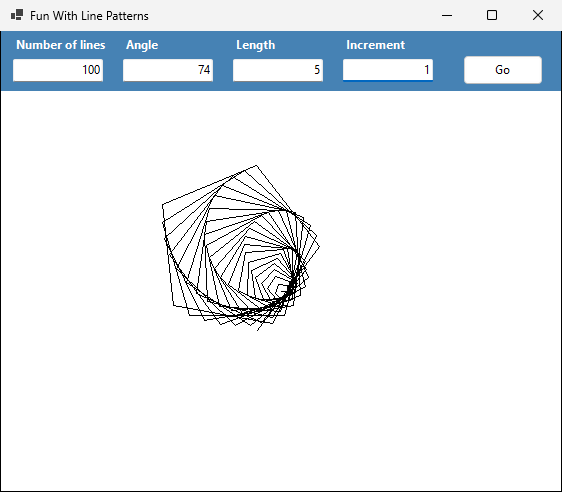Screen dimensions: 562x492
Task: Focus the Number of lines input field
Action: pos(58,70)
